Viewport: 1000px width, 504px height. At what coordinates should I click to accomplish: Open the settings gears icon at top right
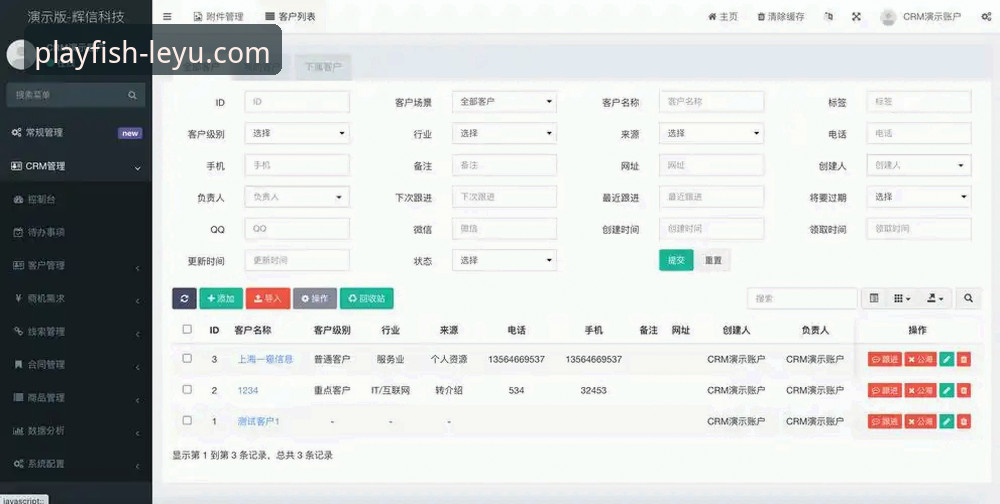coord(986,17)
